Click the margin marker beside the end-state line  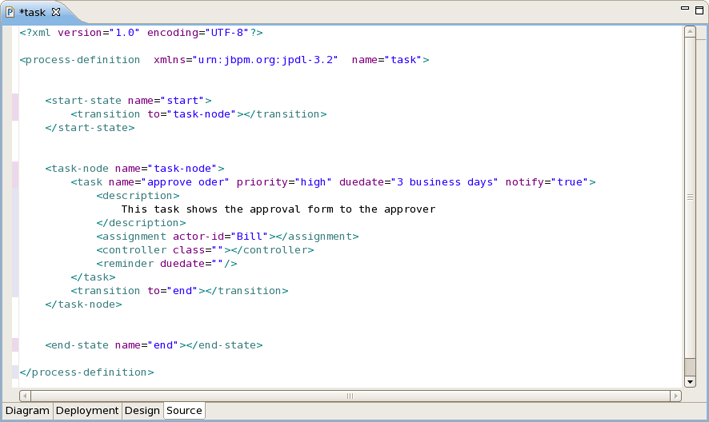pyautogui.click(x=15, y=345)
